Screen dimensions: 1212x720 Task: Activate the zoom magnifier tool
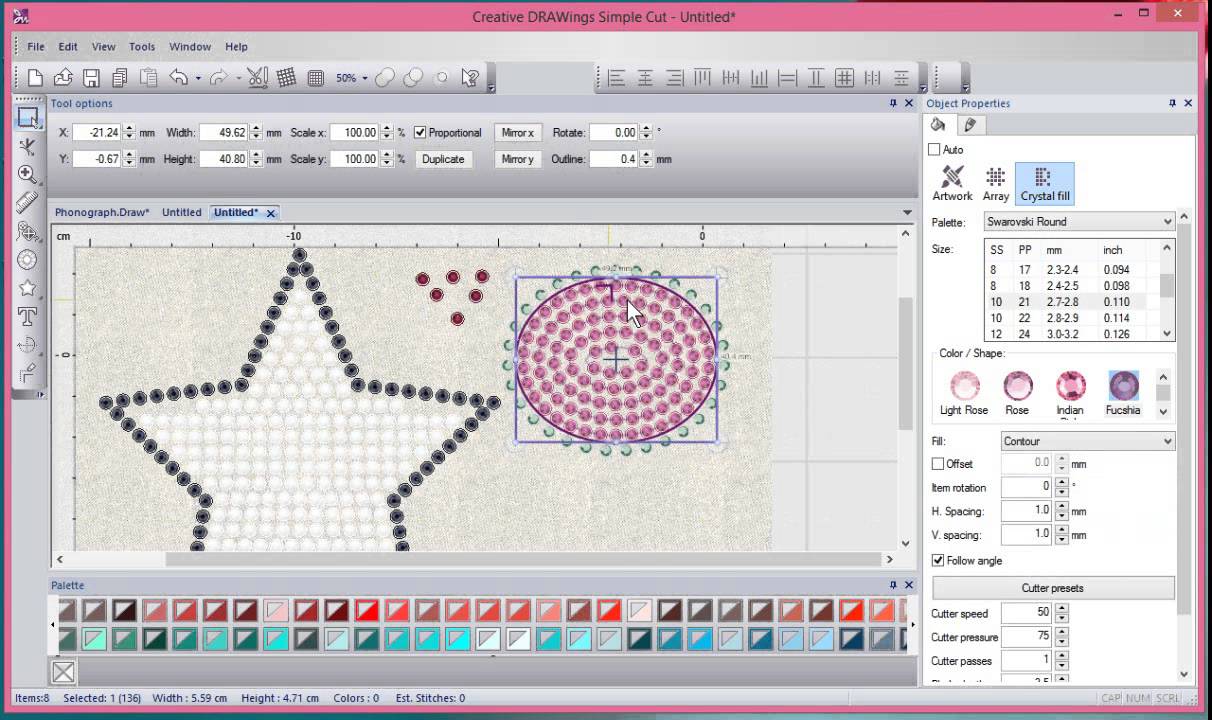pos(27,174)
